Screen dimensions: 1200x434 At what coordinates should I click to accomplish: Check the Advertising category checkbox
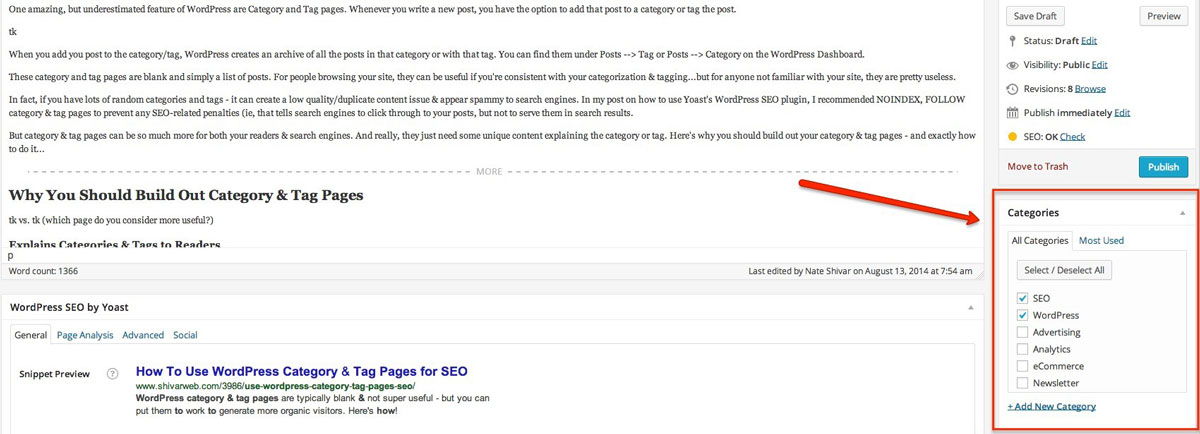point(1022,332)
